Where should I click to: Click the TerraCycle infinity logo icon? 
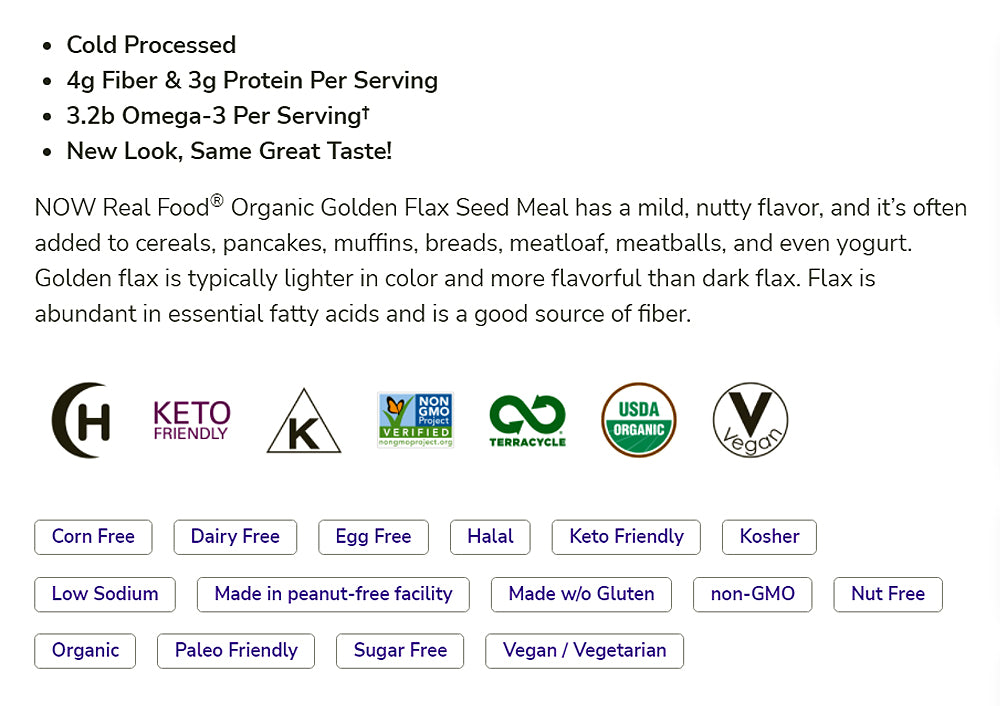(527, 420)
